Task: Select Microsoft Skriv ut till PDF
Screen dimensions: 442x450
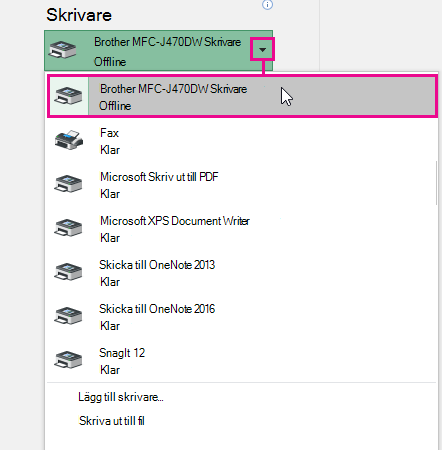Action: tap(242, 185)
